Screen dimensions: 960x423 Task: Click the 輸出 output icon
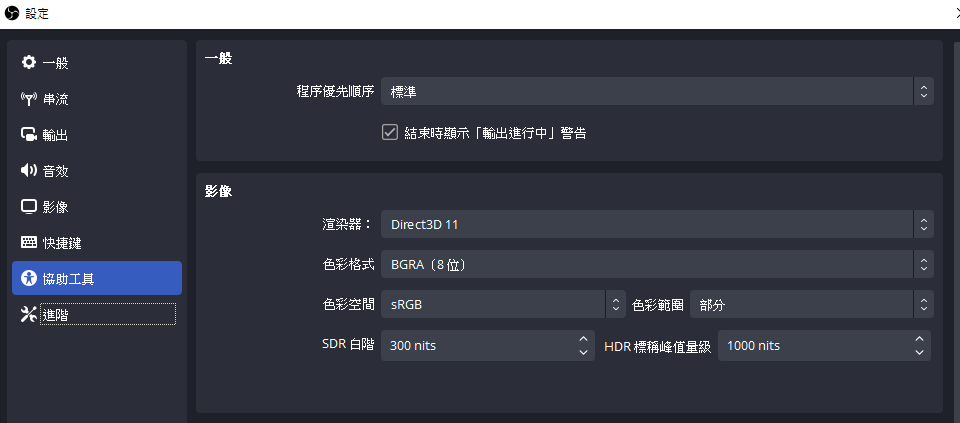point(29,135)
